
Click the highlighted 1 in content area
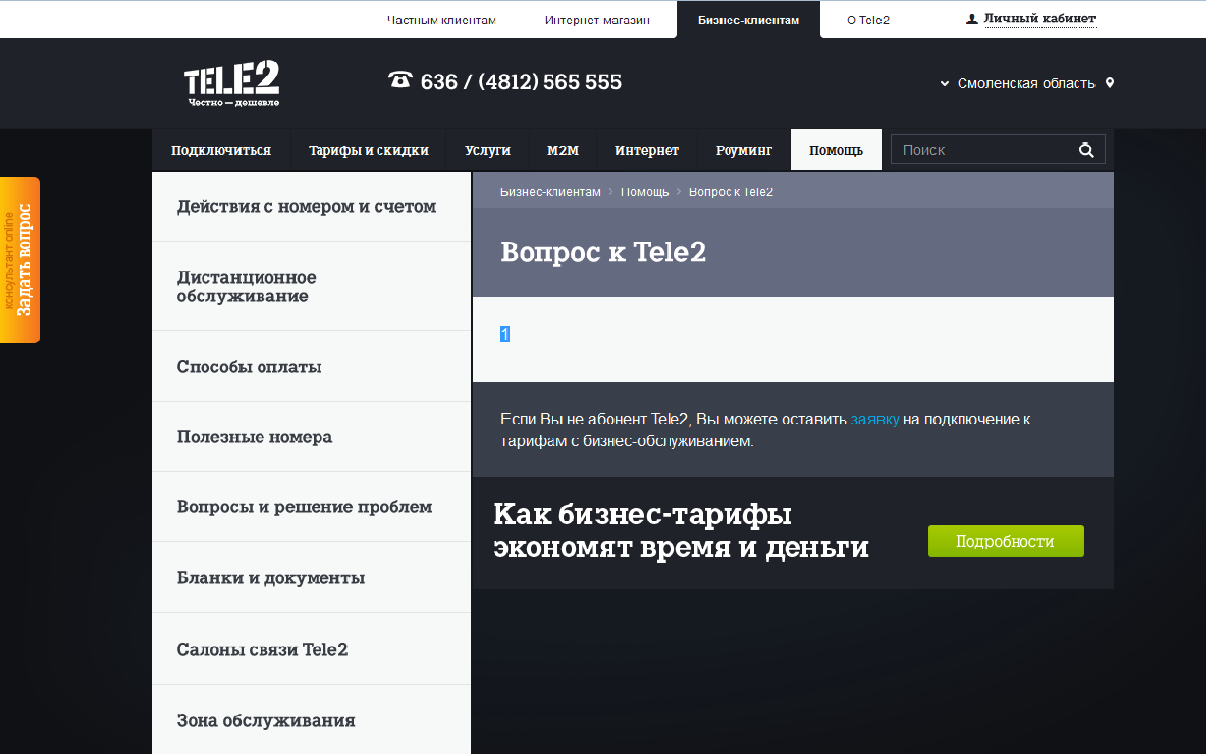coord(505,334)
